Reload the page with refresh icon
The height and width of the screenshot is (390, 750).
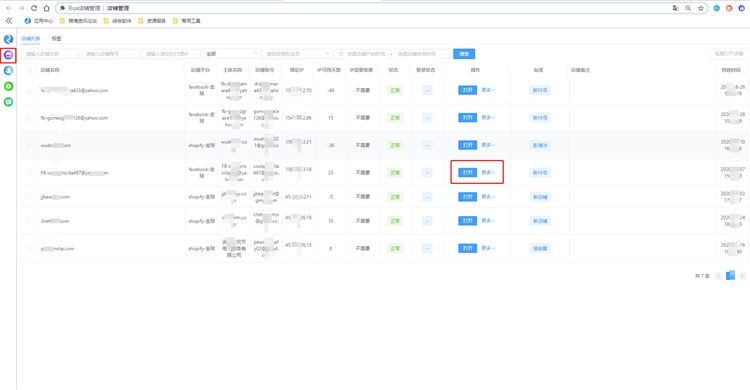(34, 8)
